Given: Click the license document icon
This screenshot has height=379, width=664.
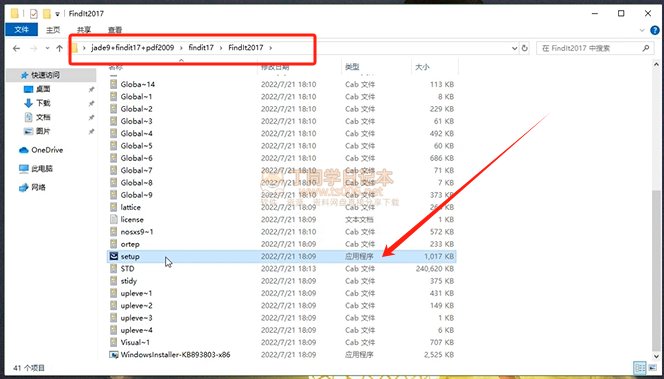Looking at the screenshot, I should [113, 219].
